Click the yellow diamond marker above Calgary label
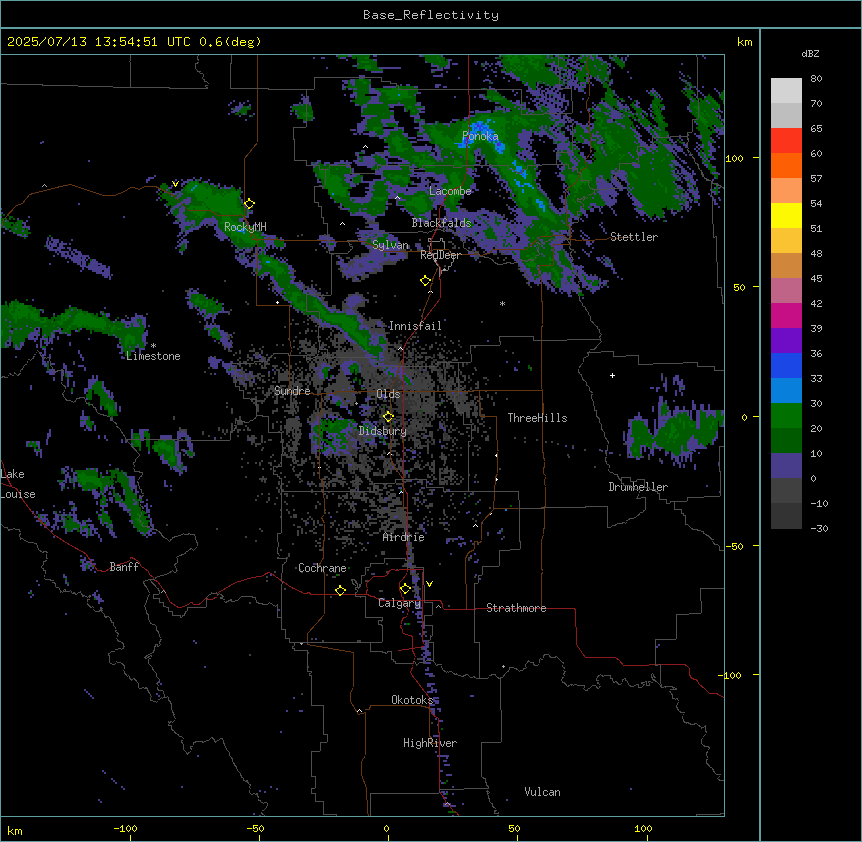This screenshot has height=842, width=862. pyautogui.click(x=405, y=589)
